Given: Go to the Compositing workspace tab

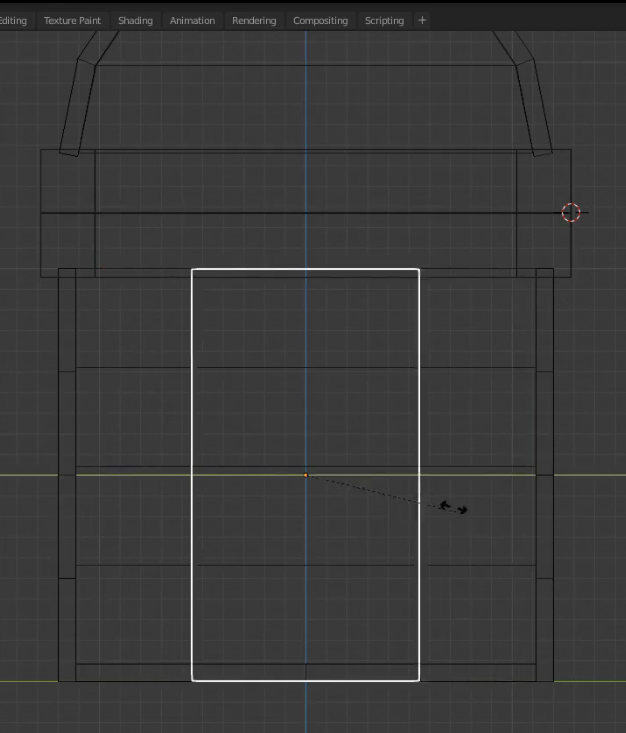Looking at the screenshot, I should click(320, 21).
